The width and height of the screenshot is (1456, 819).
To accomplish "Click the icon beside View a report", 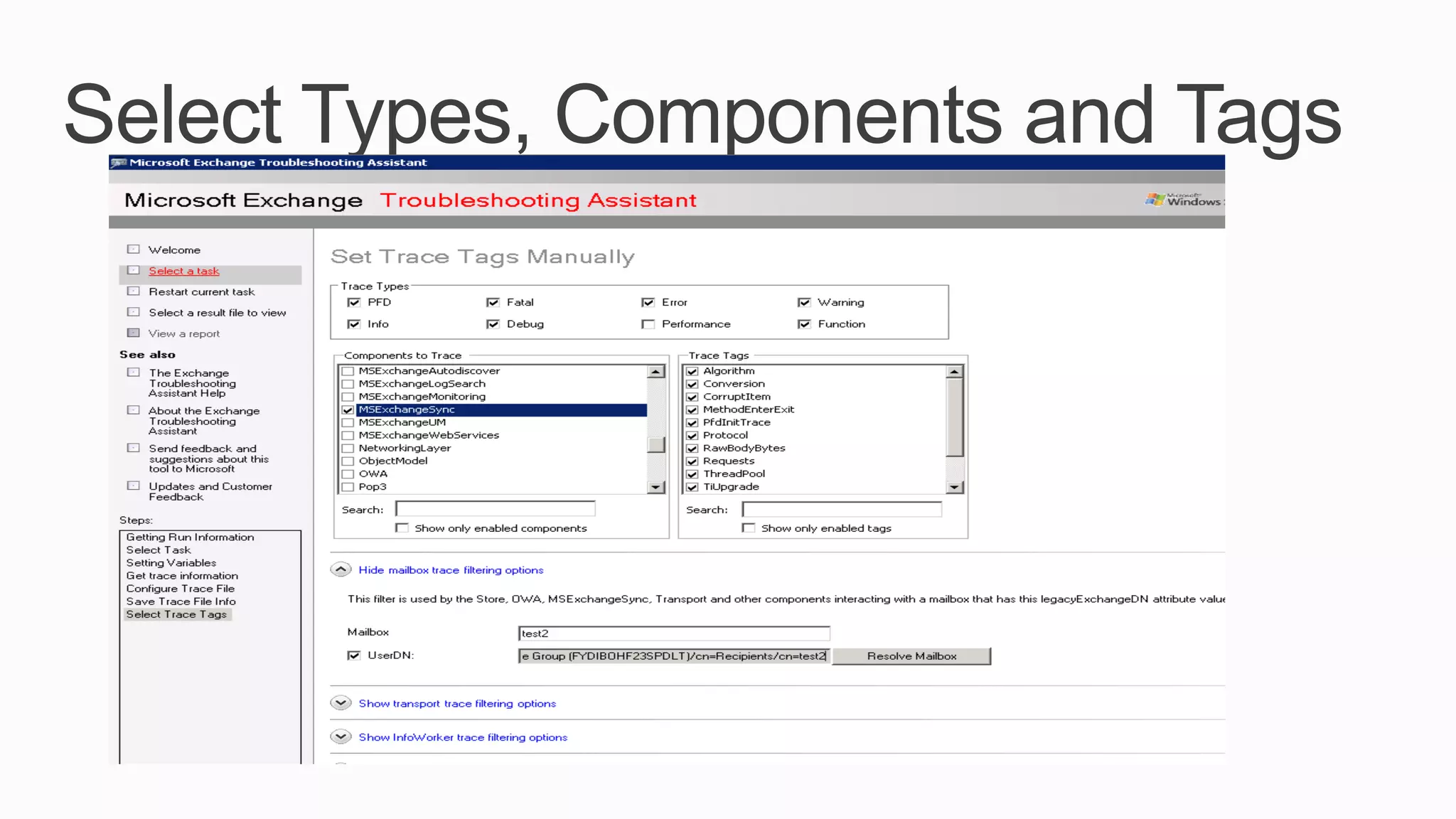I will coord(133,333).
